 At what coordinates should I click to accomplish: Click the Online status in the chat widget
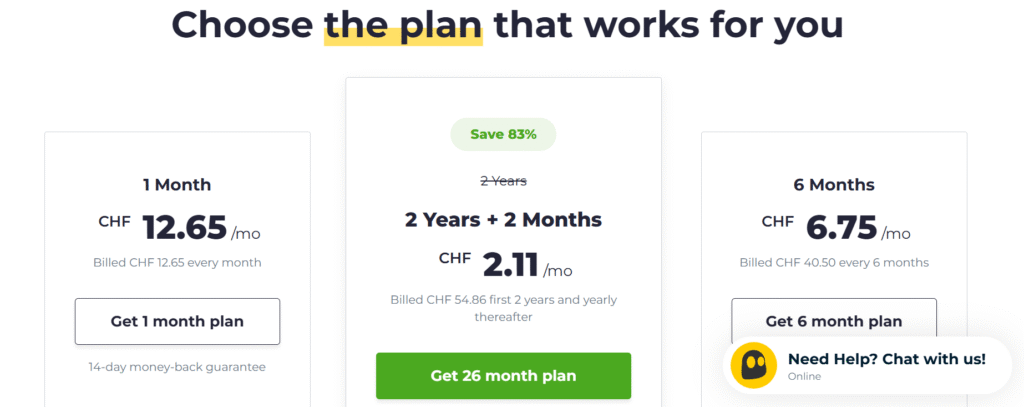[x=804, y=376]
